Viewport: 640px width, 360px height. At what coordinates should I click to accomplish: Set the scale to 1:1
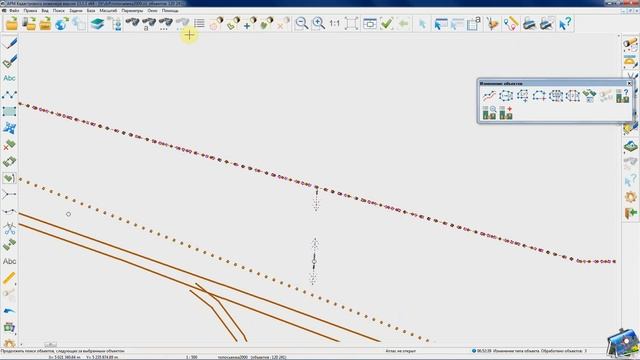click(x=335, y=24)
